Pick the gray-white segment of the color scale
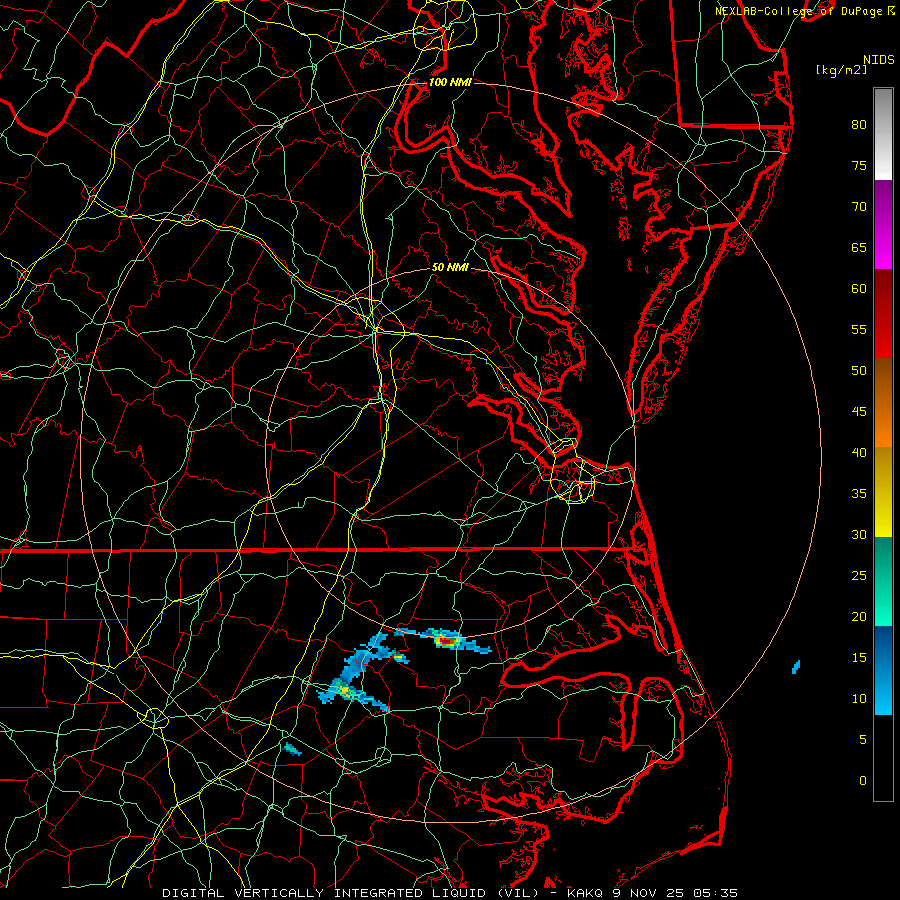The height and width of the screenshot is (900, 900). click(883, 134)
